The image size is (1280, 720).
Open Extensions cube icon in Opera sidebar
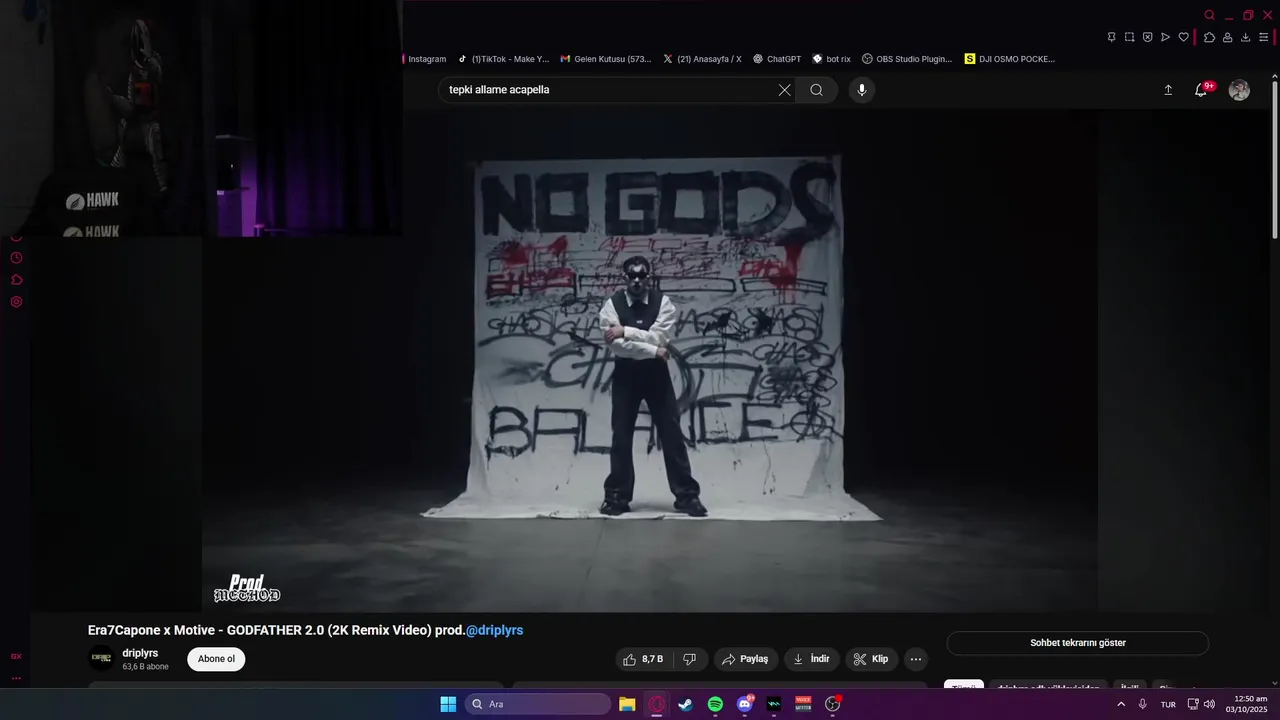click(x=16, y=280)
